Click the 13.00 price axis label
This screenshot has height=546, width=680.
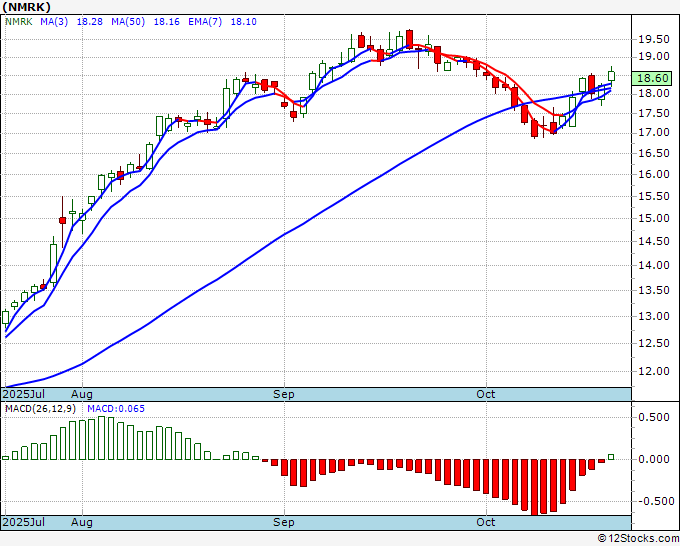tap(654, 316)
